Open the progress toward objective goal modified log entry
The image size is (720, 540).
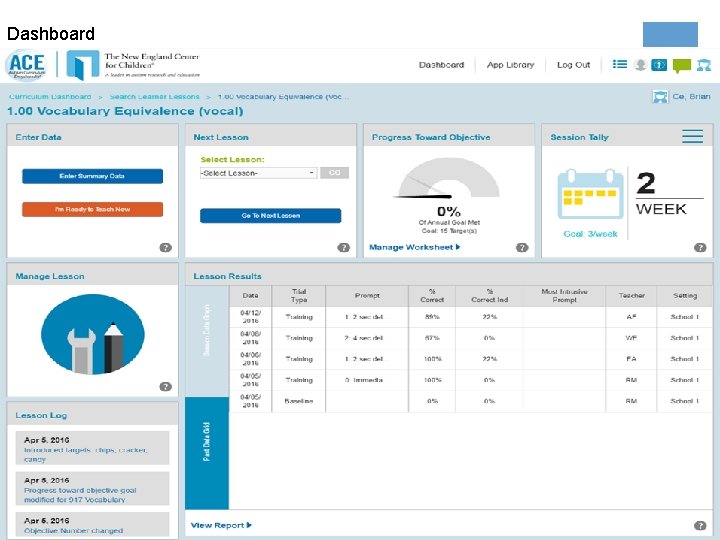(x=92, y=489)
